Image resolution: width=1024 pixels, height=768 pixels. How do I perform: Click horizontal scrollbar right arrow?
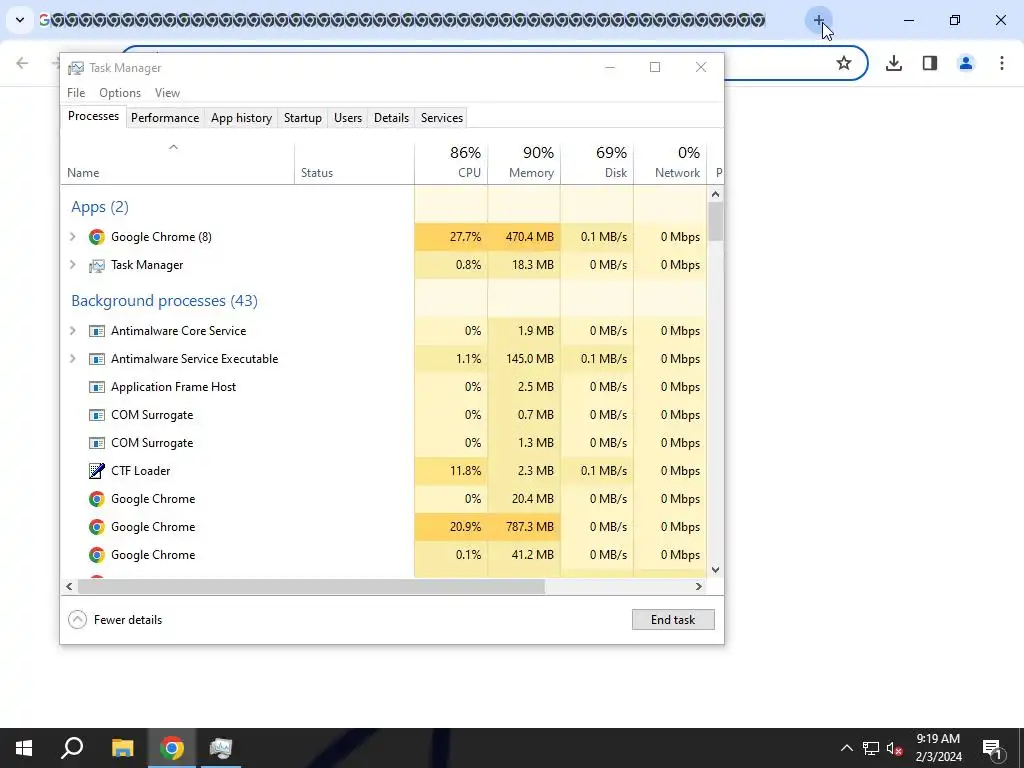point(698,586)
